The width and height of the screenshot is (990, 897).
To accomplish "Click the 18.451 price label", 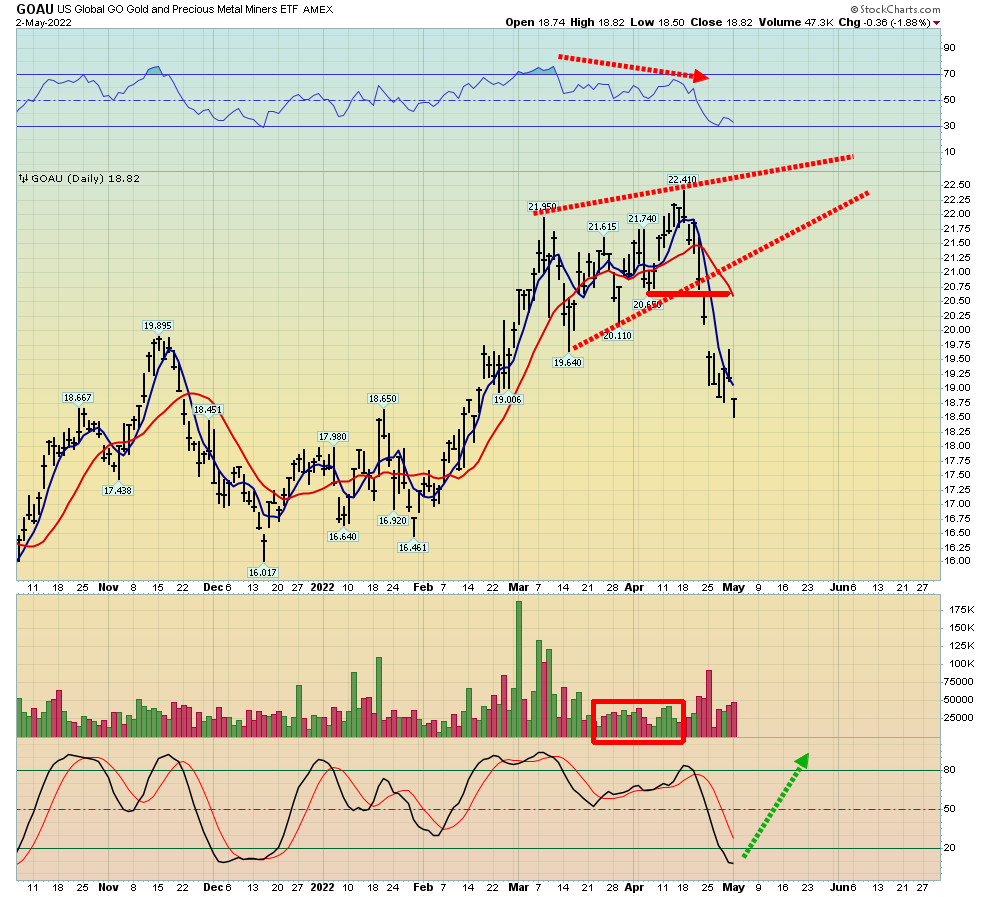I will (x=208, y=410).
